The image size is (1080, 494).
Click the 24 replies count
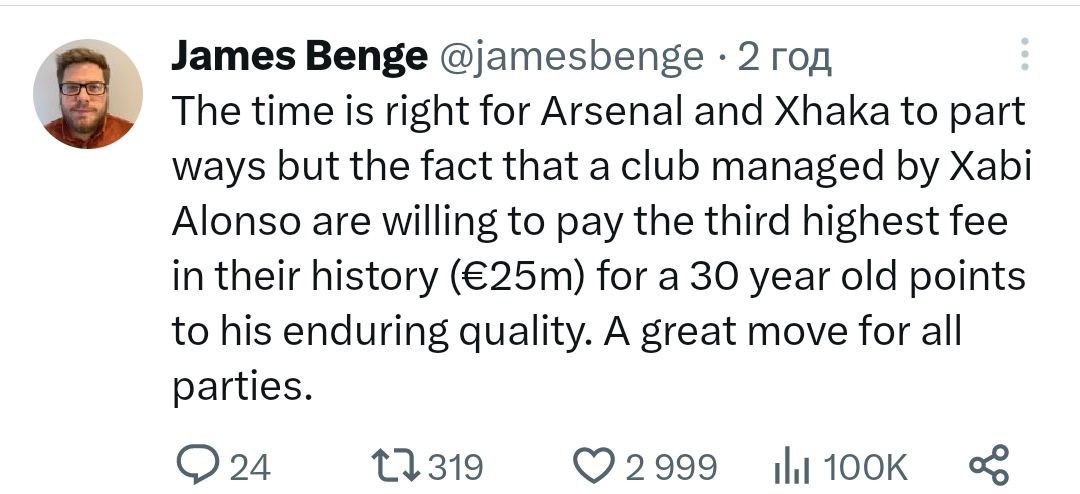point(250,467)
